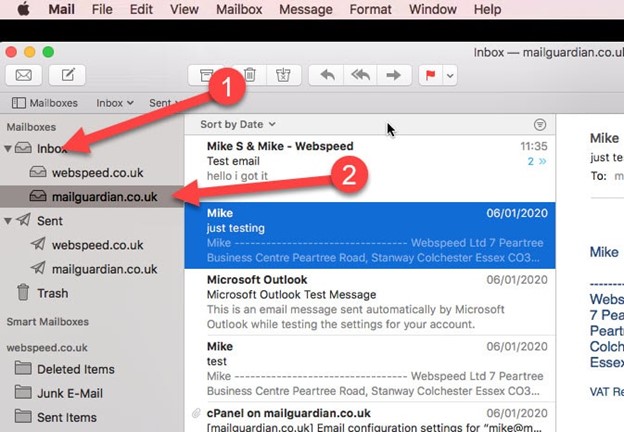Reply to the selected message

[327, 75]
